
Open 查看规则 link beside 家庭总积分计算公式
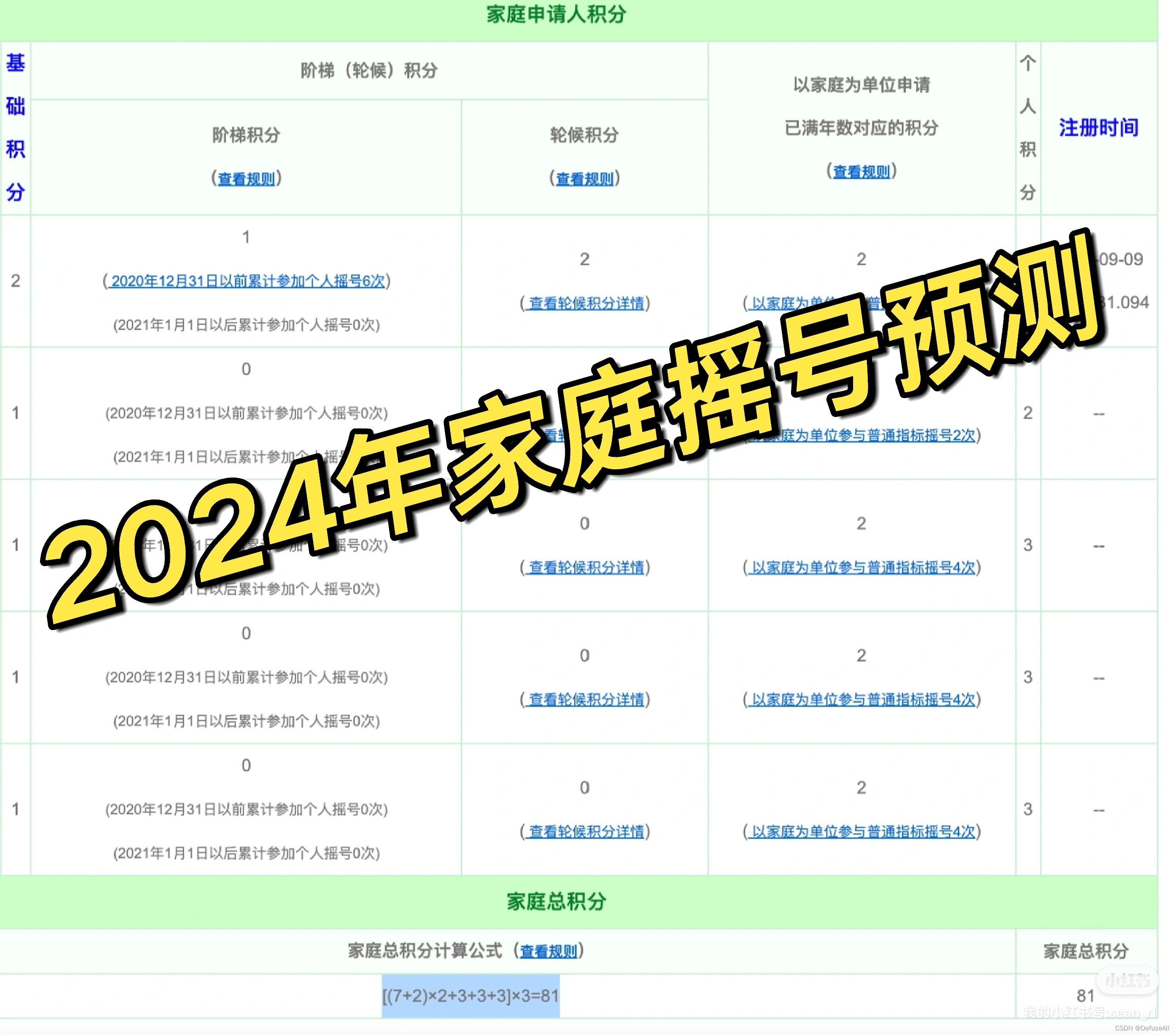(548, 951)
